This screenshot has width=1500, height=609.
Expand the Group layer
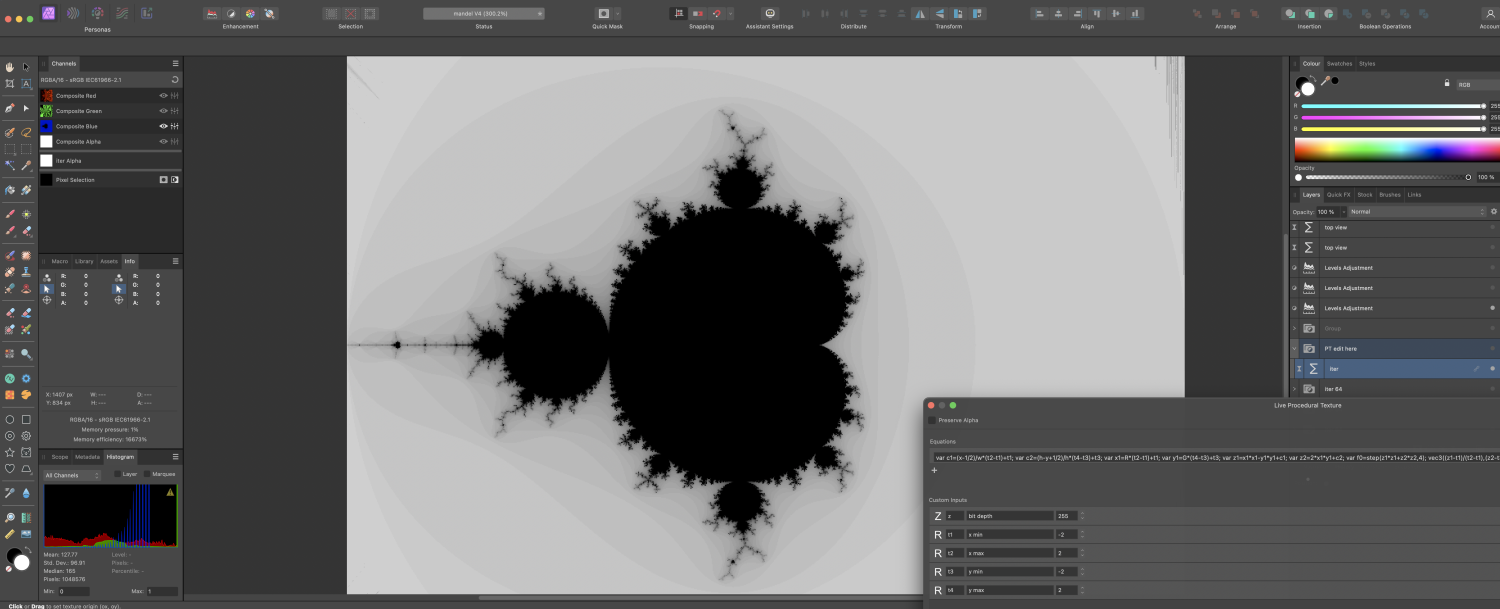pyautogui.click(x=1294, y=328)
